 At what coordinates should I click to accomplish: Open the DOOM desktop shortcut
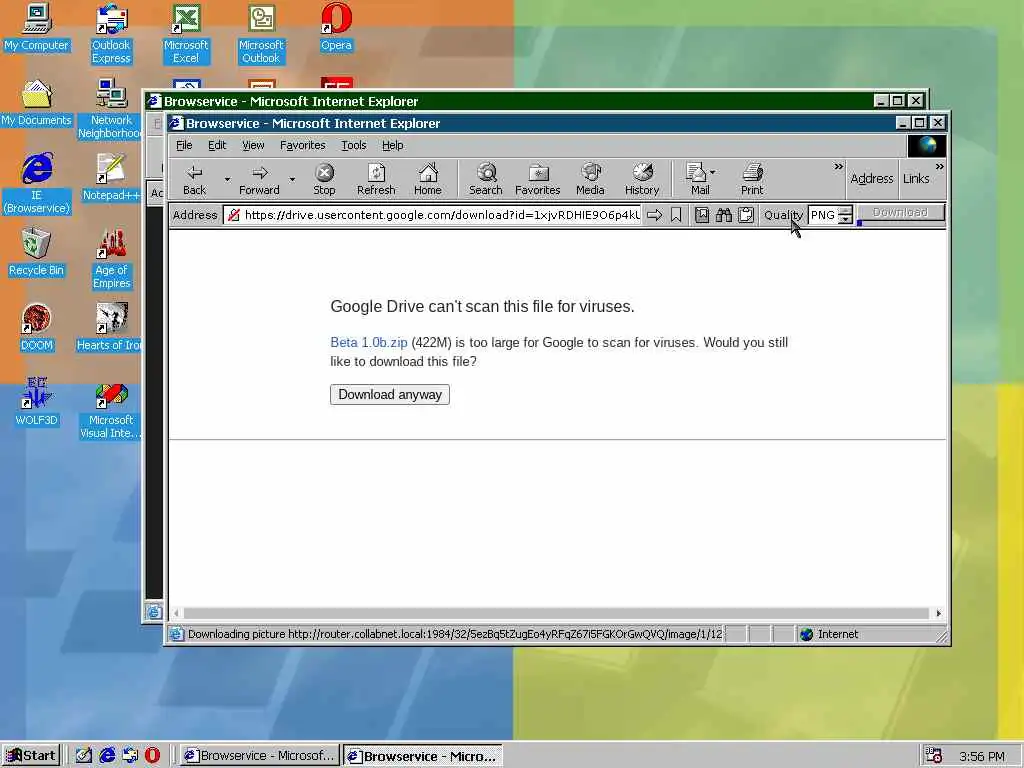point(37,328)
